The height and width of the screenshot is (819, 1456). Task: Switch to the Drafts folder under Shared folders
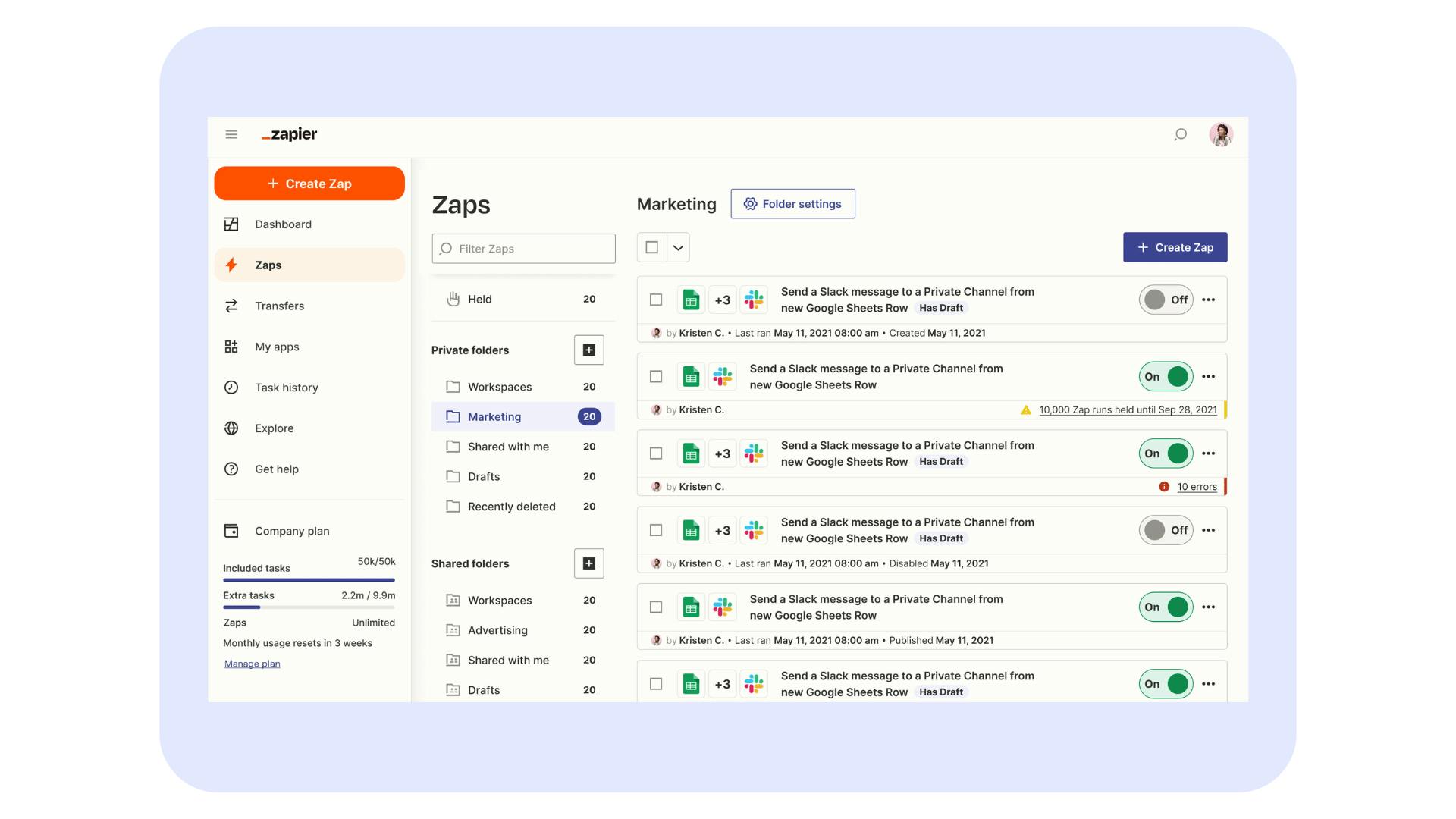click(x=484, y=689)
